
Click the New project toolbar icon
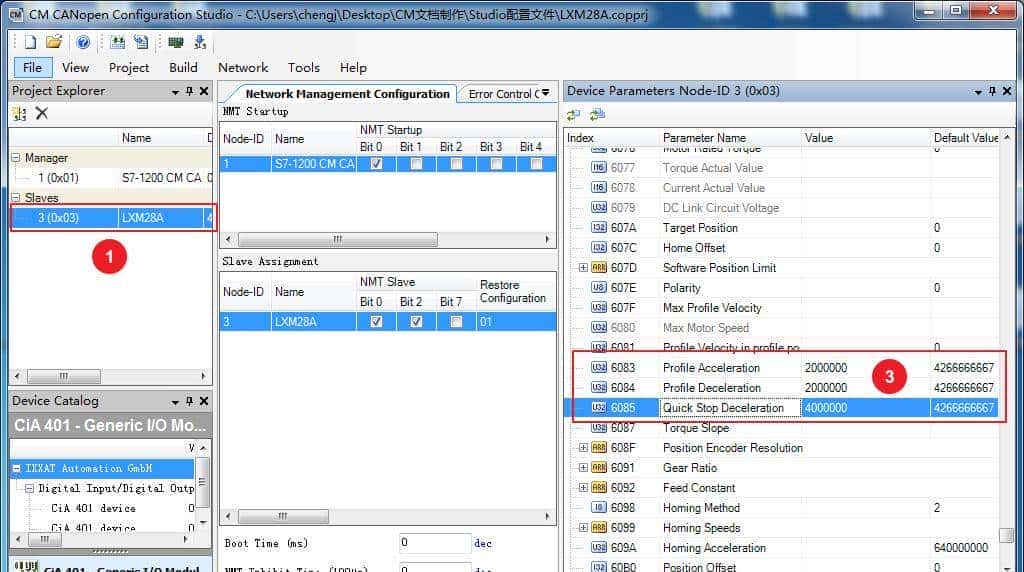click(30, 42)
